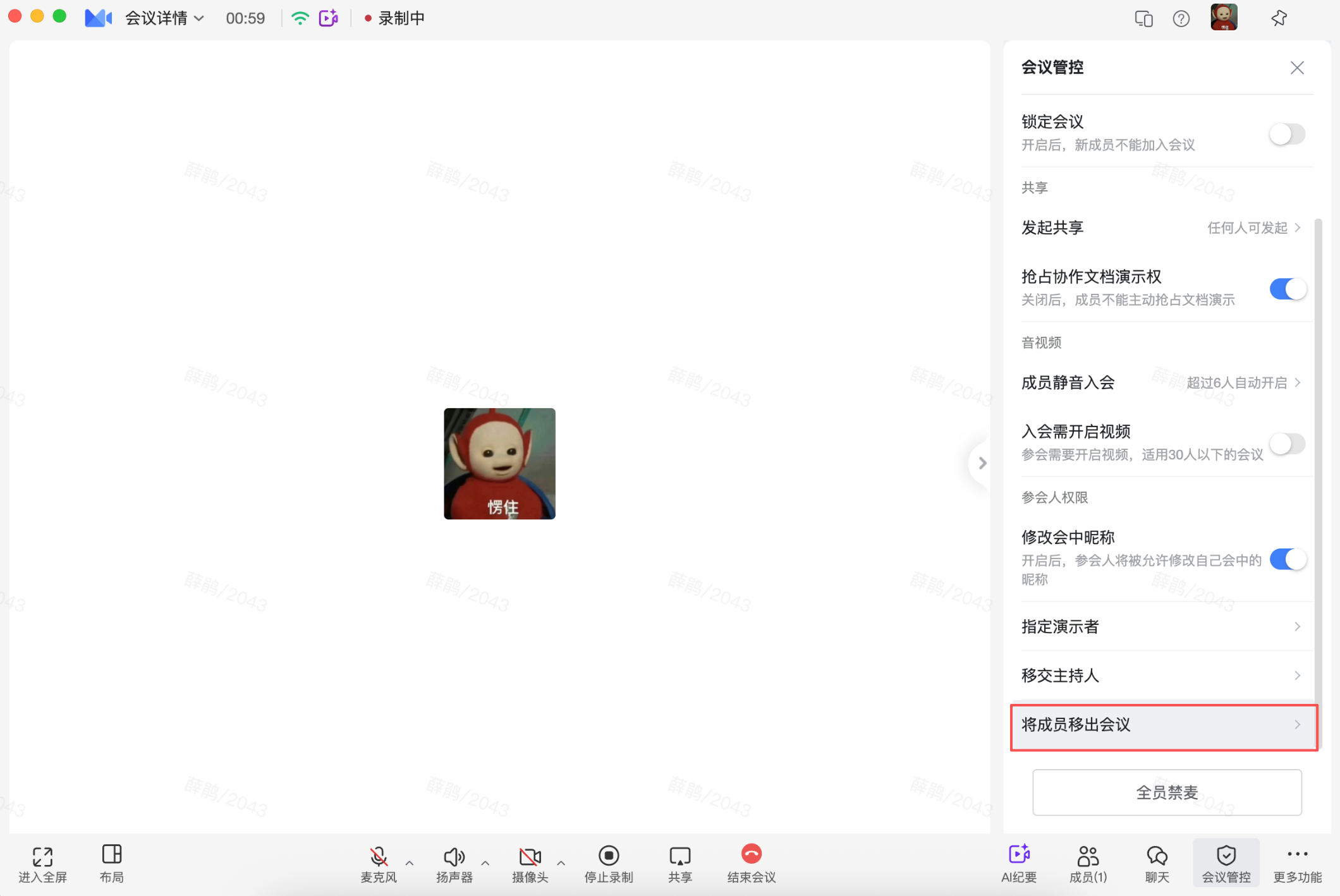
Task: Click the red 结束会议 button
Action: 752,864
